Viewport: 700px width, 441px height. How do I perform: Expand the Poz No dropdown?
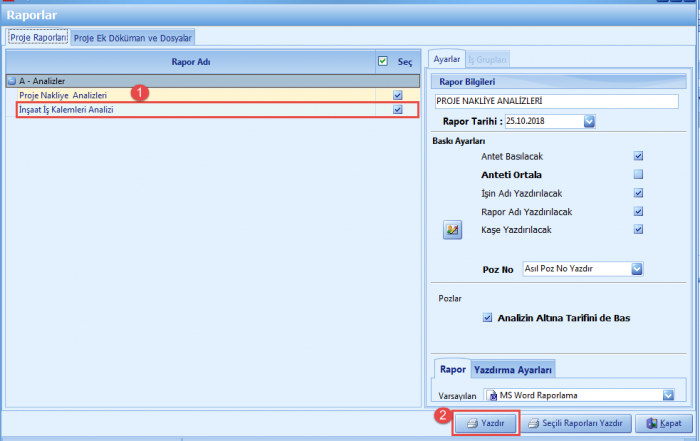coord(636,269)
